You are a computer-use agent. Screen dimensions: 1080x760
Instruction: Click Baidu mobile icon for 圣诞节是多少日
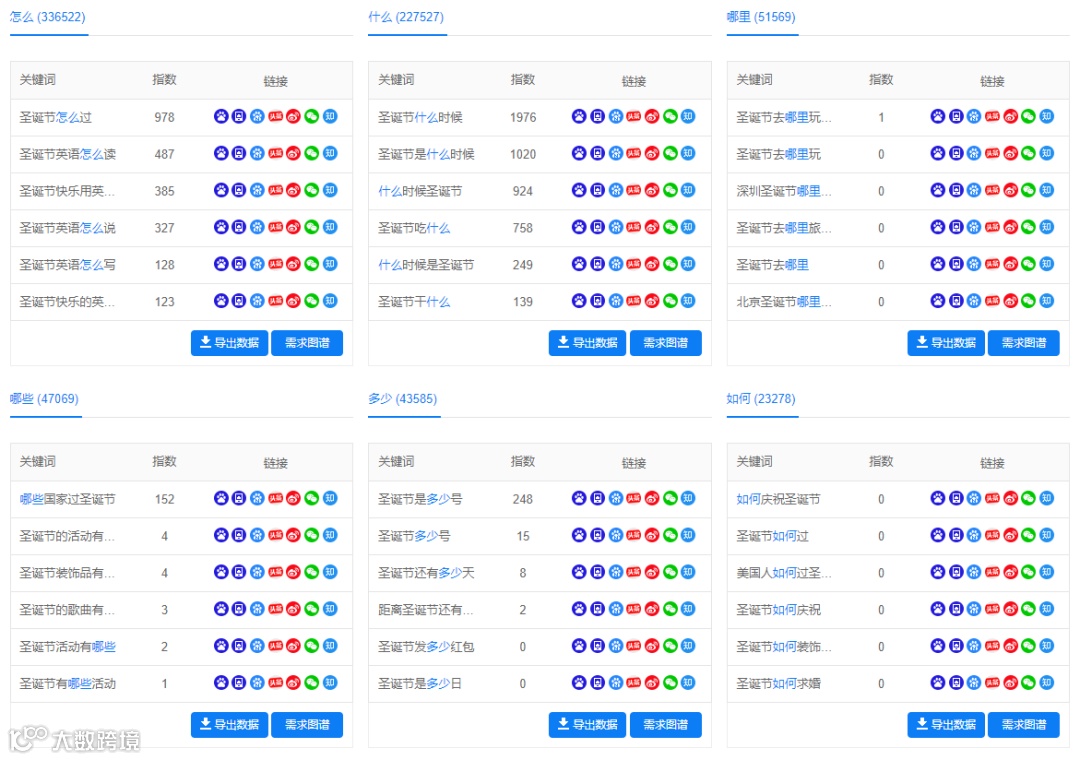click(x=597, y=683)
